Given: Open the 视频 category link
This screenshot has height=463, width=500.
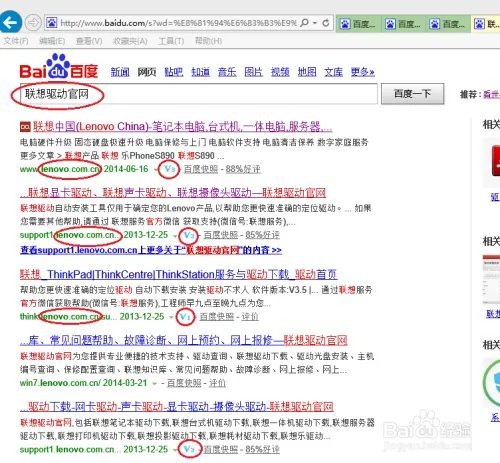Looking at the screenshot, I should (280, 72).
